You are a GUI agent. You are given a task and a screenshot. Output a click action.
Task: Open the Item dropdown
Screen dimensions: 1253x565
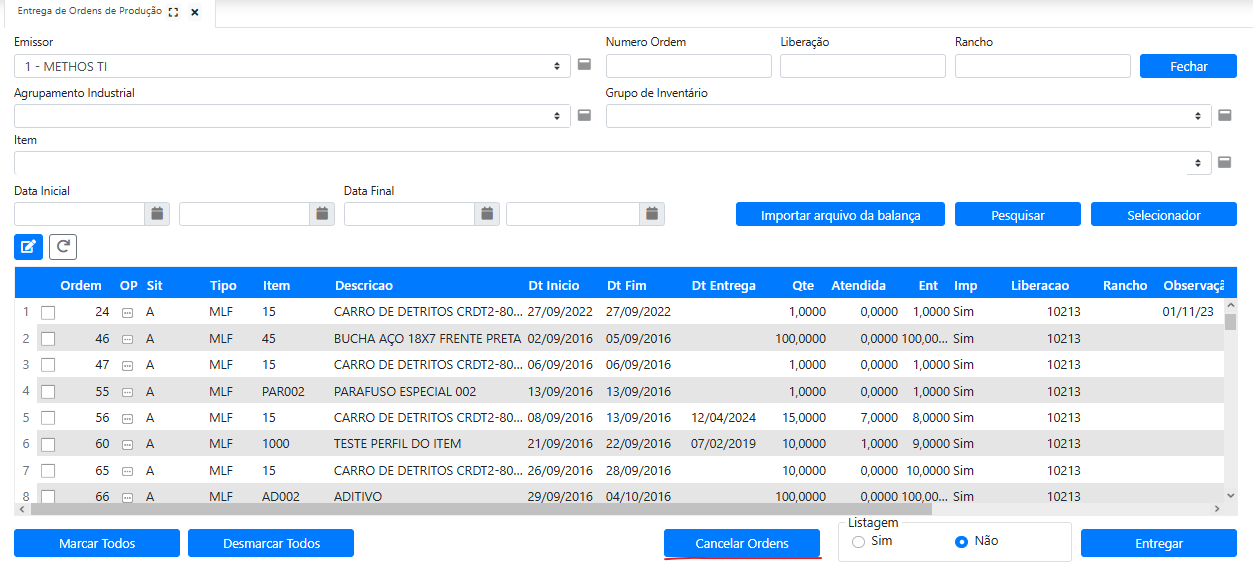612,163
